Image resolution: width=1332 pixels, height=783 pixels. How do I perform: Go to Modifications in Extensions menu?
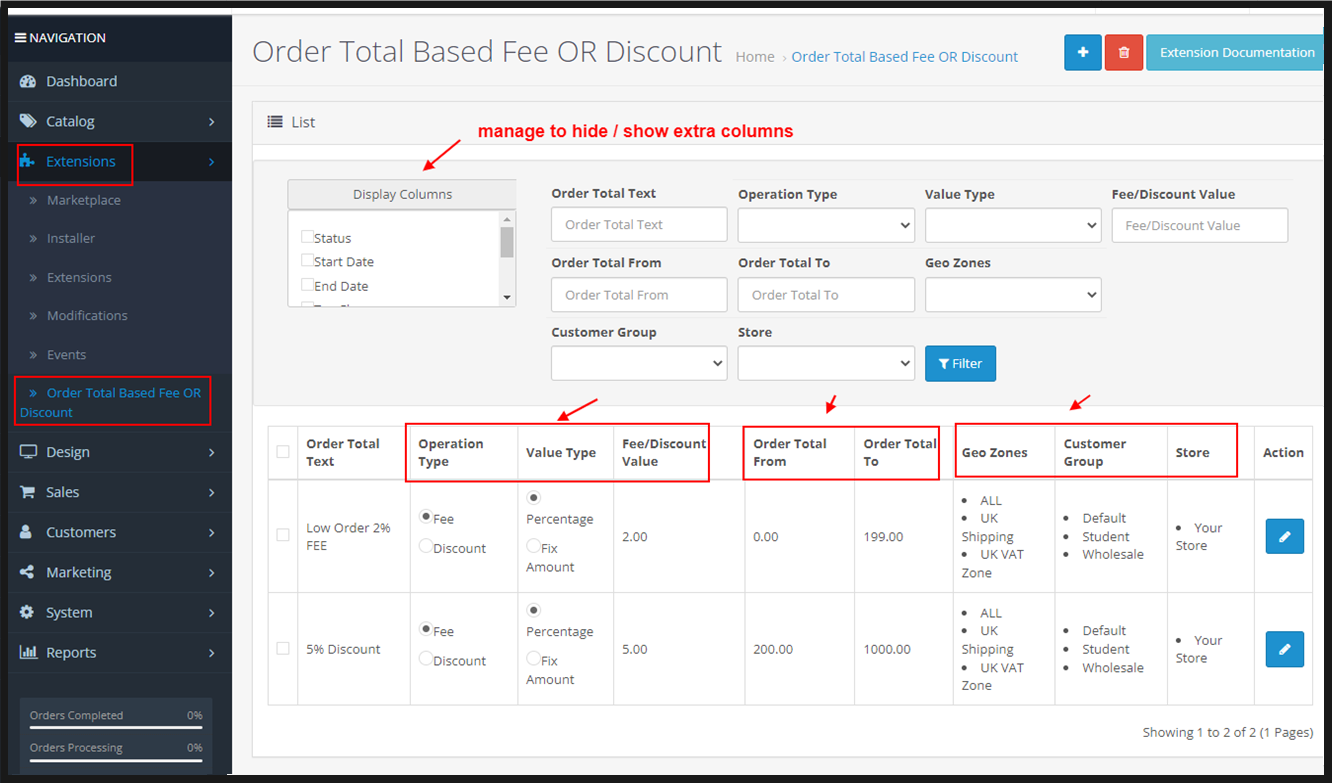coord(87,315)
